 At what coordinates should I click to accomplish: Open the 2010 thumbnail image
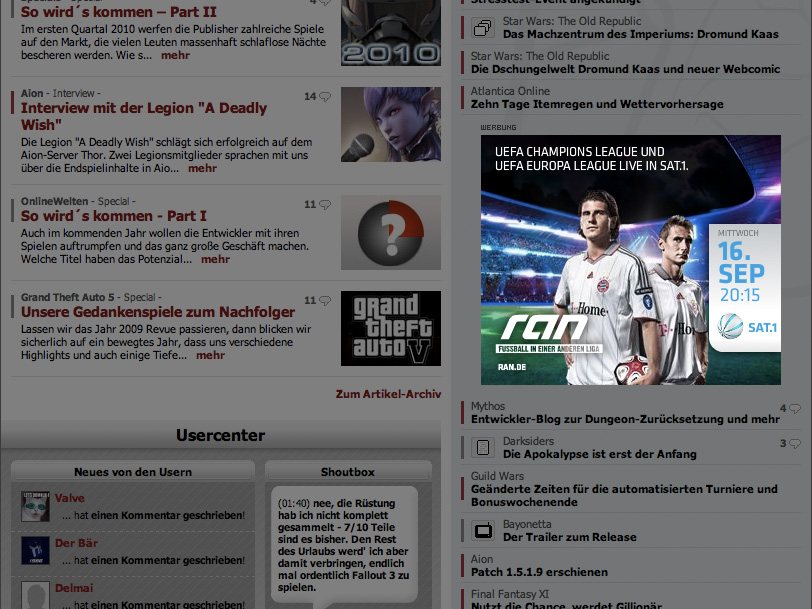tap(391, 33)
